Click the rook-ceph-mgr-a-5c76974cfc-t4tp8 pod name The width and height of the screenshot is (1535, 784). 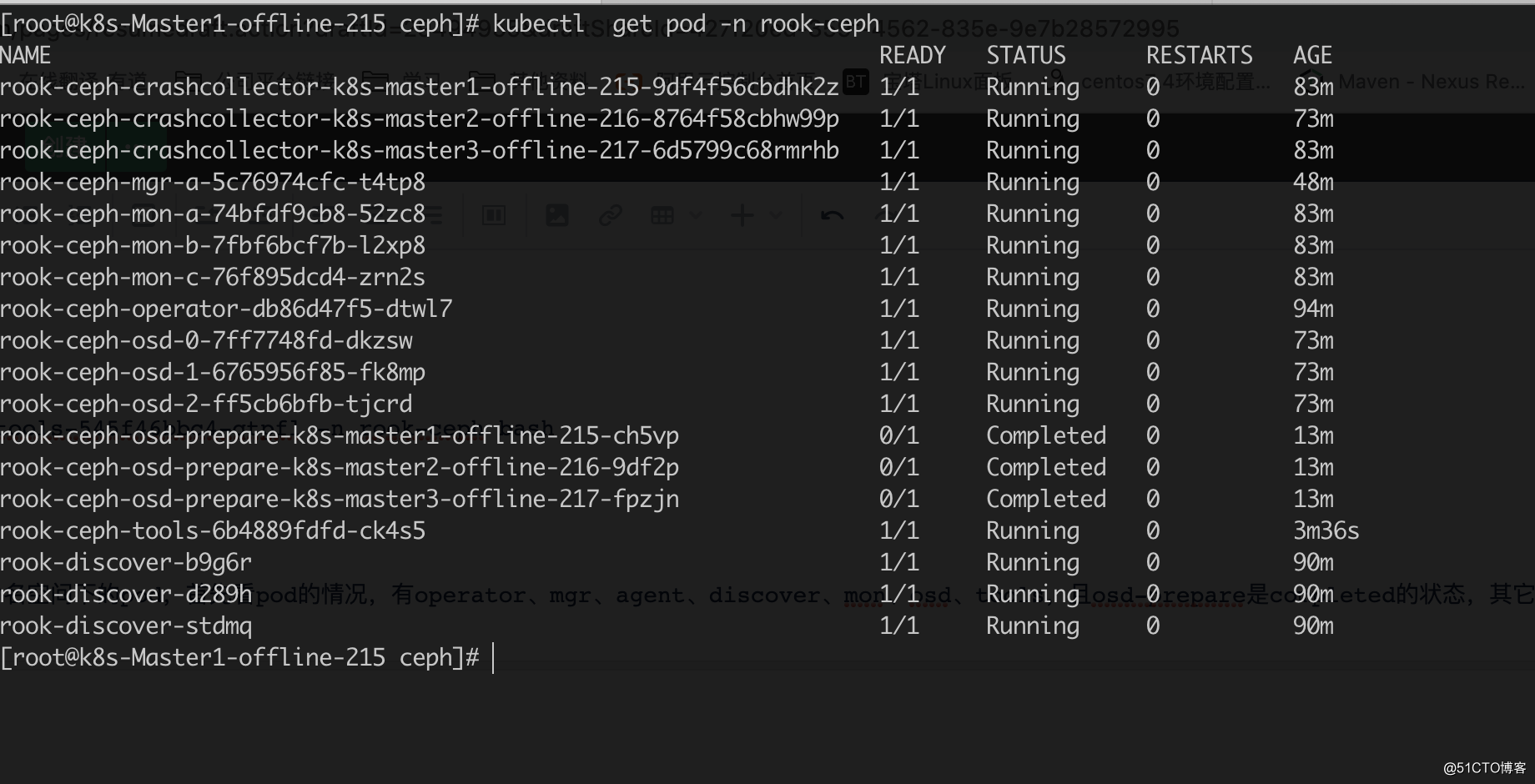coord(213,182)
